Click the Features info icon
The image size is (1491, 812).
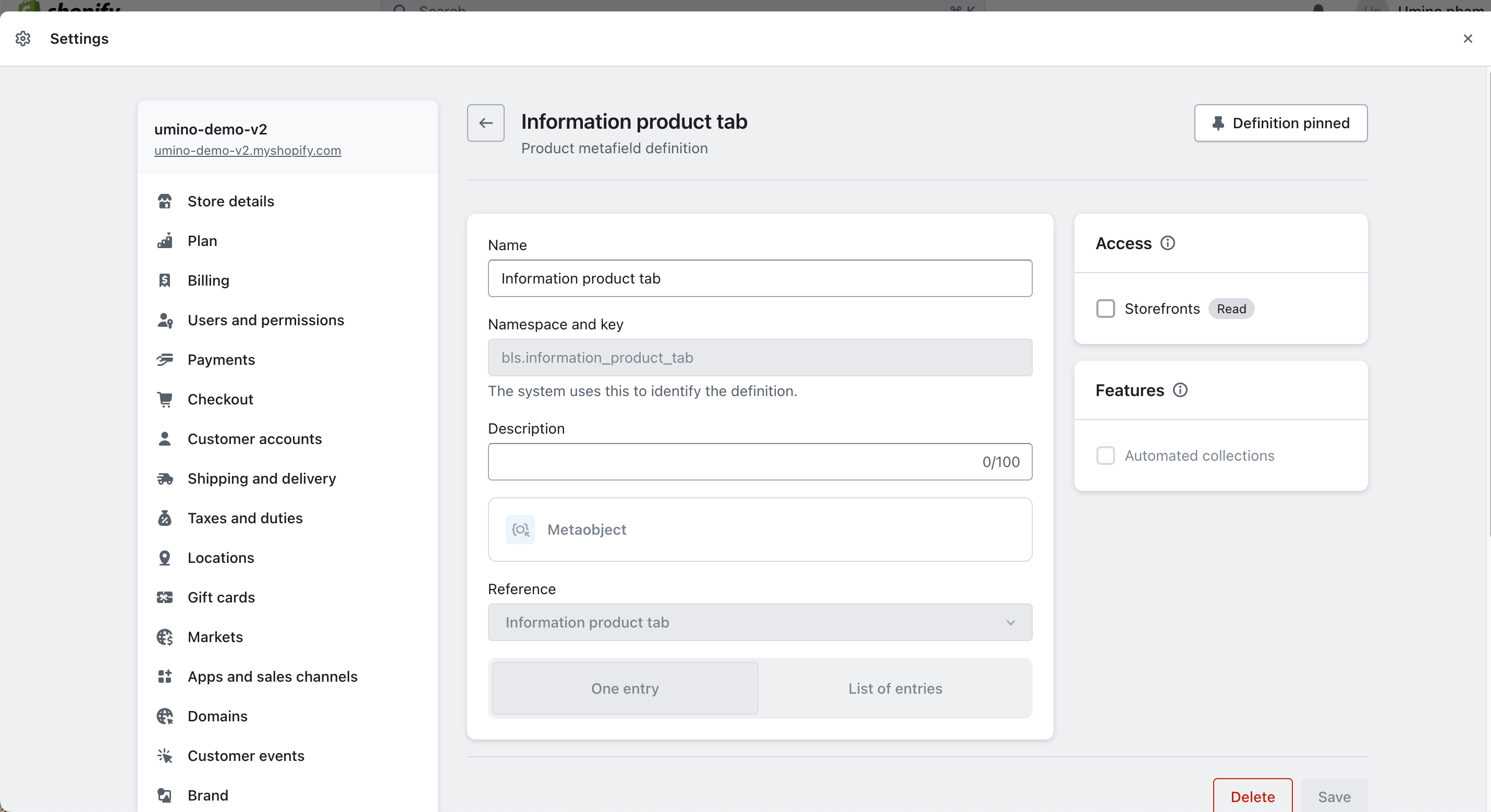click(1180, 390)
